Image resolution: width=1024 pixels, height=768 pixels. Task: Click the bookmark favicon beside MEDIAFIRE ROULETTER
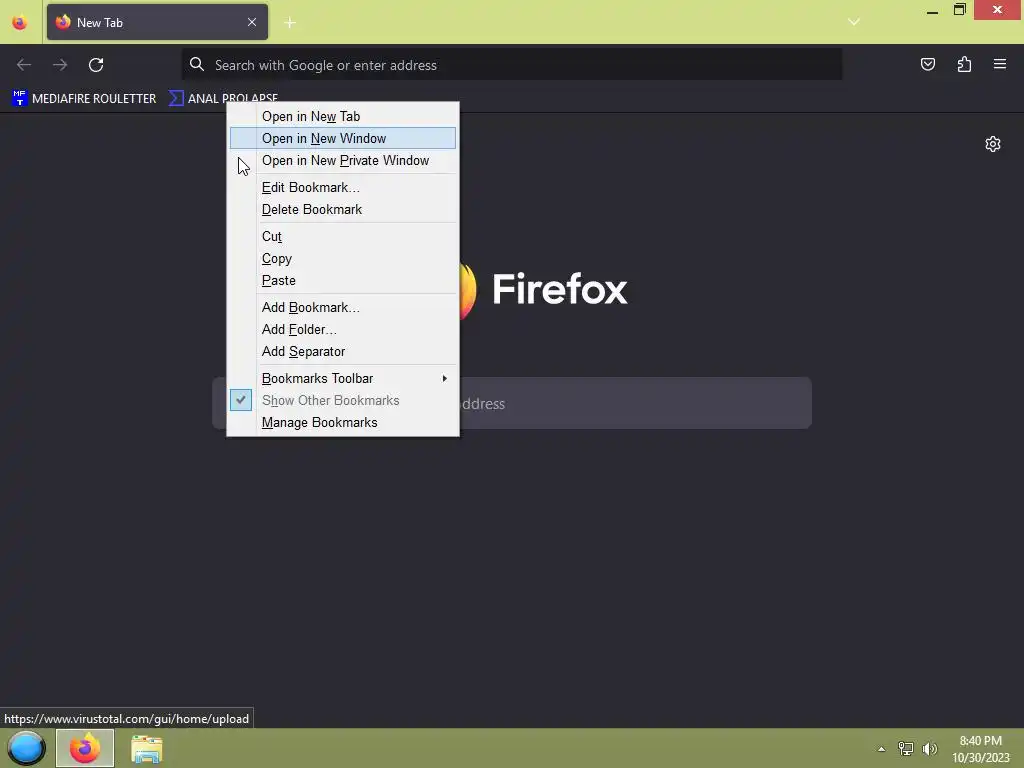(20, 99)
